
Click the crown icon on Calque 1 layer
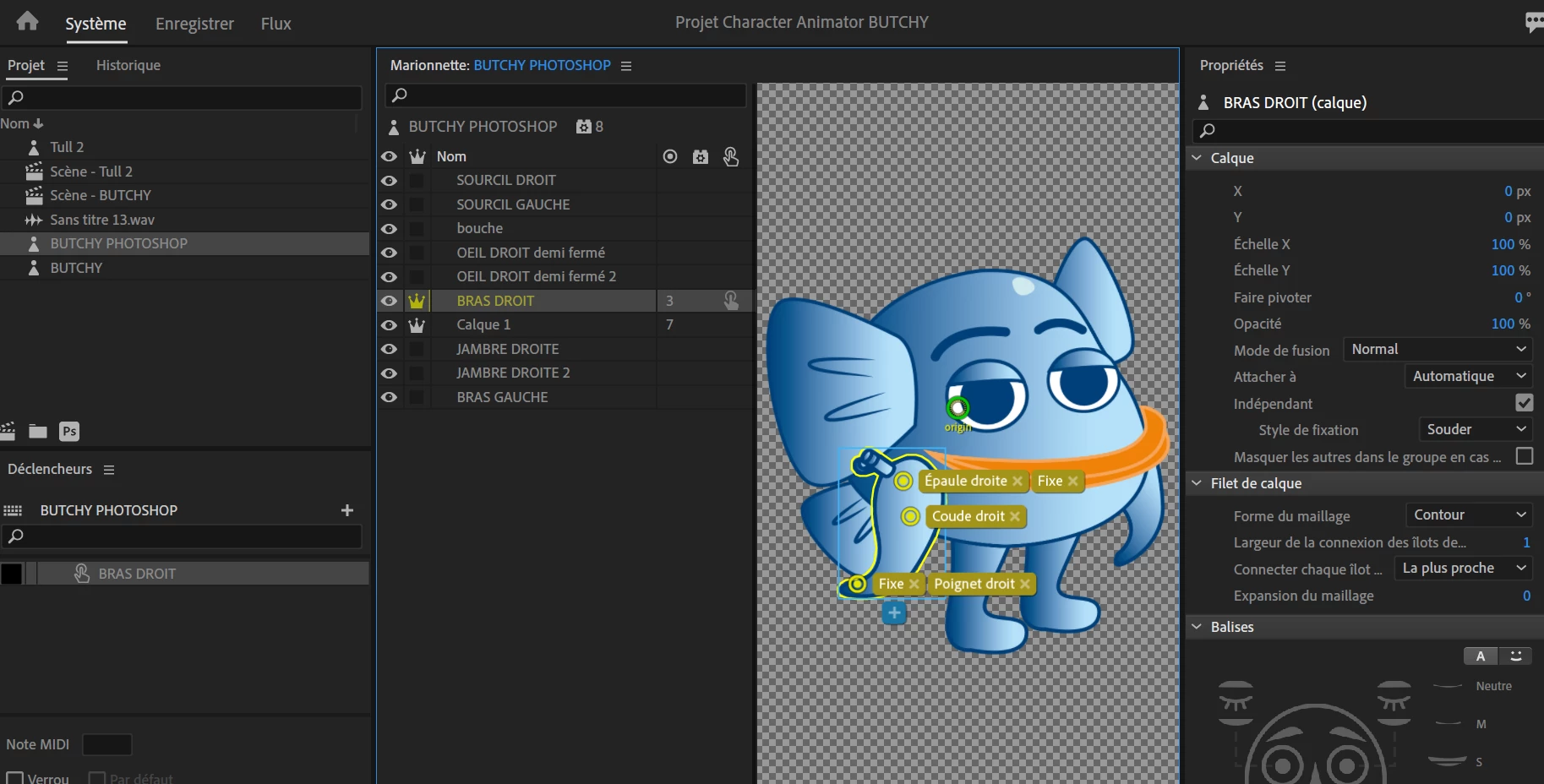pos(417,325)
